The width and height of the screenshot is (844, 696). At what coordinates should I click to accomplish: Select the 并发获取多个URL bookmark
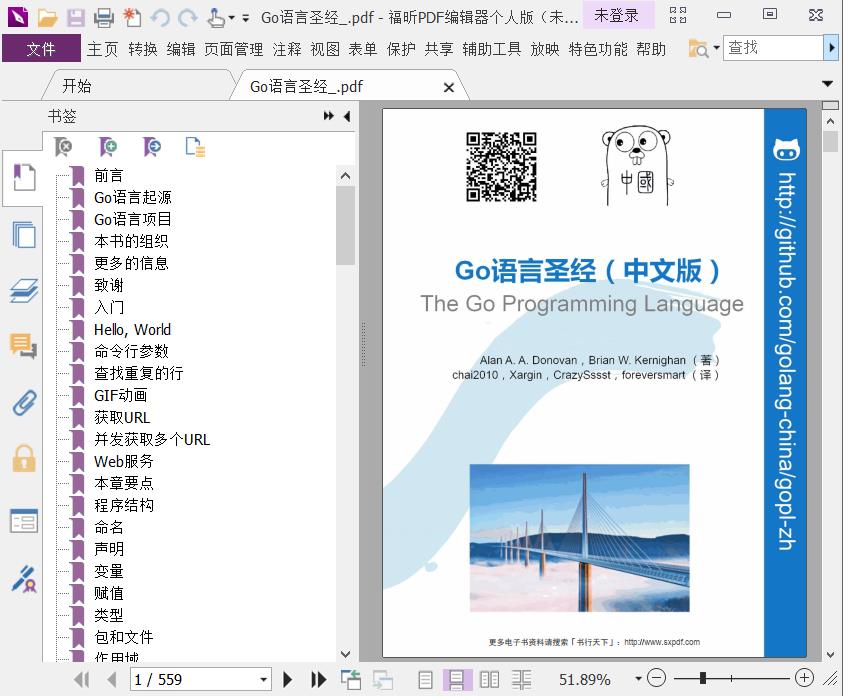point(152,439)
